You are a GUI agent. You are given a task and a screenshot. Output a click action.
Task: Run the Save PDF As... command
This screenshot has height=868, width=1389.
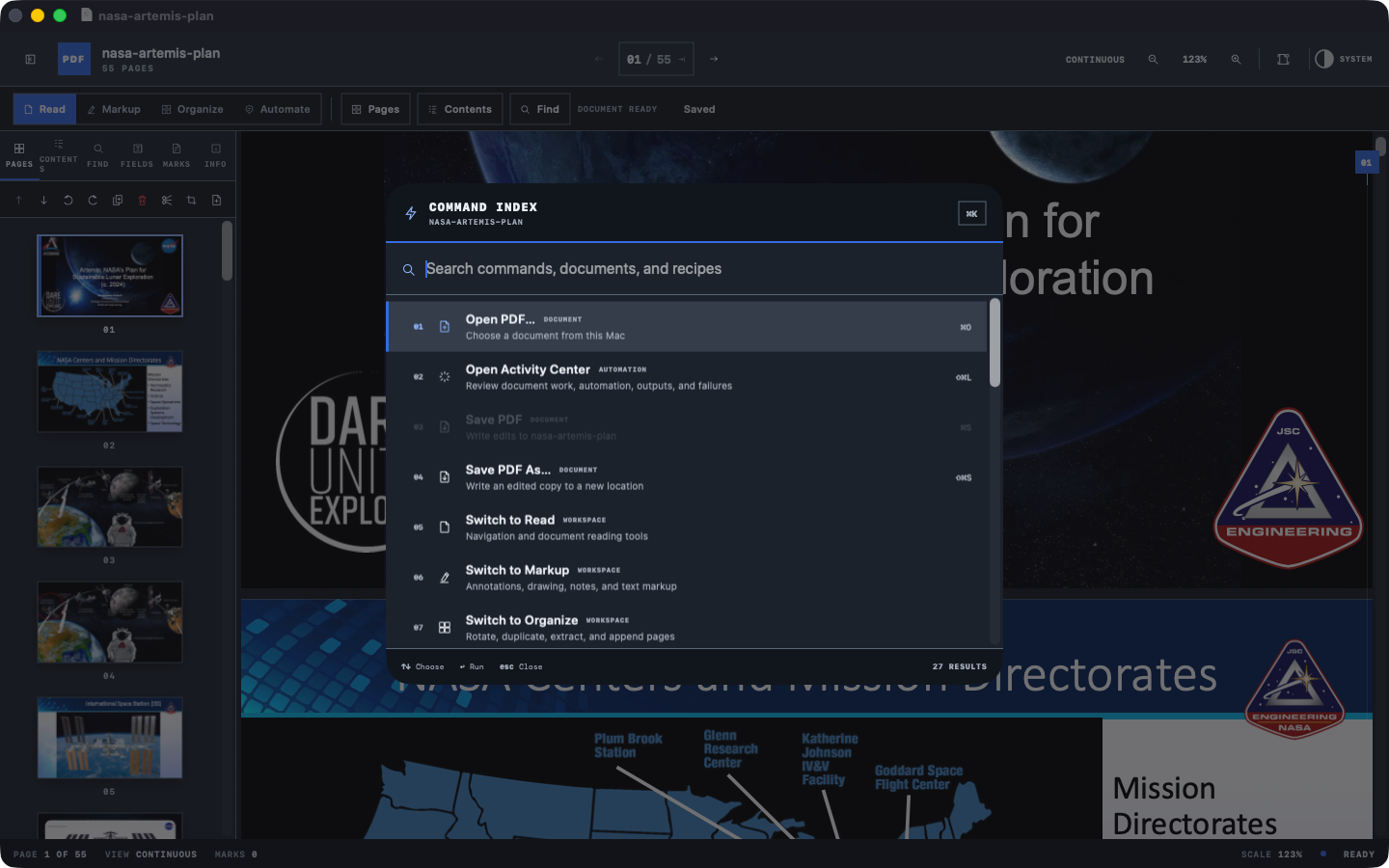coord(687,477)
